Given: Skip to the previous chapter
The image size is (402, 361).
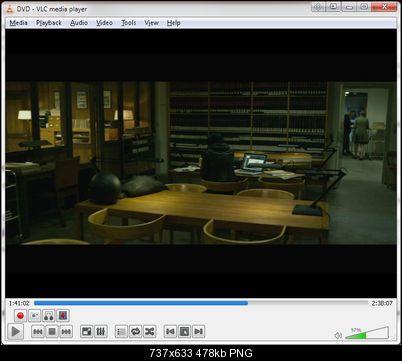Looking at the screenshot, I should pyautogui.click(x=38, y=332).
